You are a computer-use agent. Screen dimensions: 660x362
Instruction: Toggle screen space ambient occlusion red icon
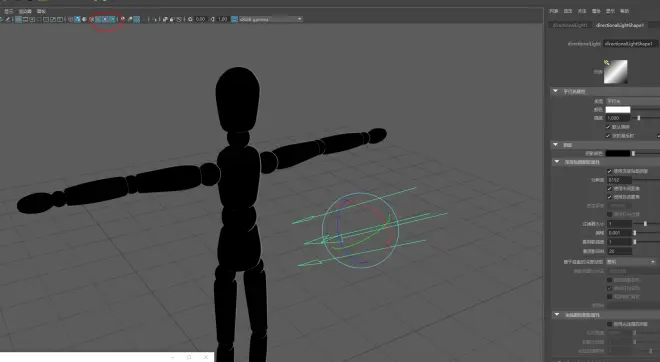122,19
